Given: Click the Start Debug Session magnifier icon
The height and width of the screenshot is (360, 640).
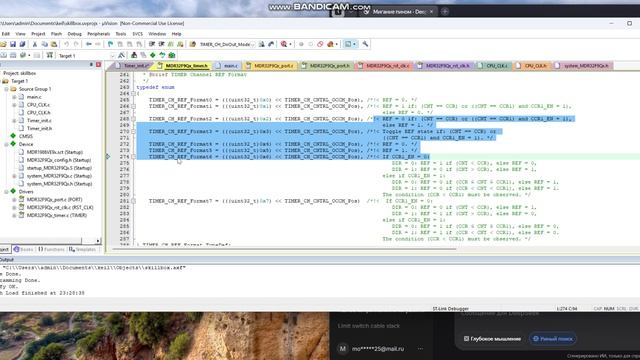Looking at the screenshot, I should coord(284,44).
